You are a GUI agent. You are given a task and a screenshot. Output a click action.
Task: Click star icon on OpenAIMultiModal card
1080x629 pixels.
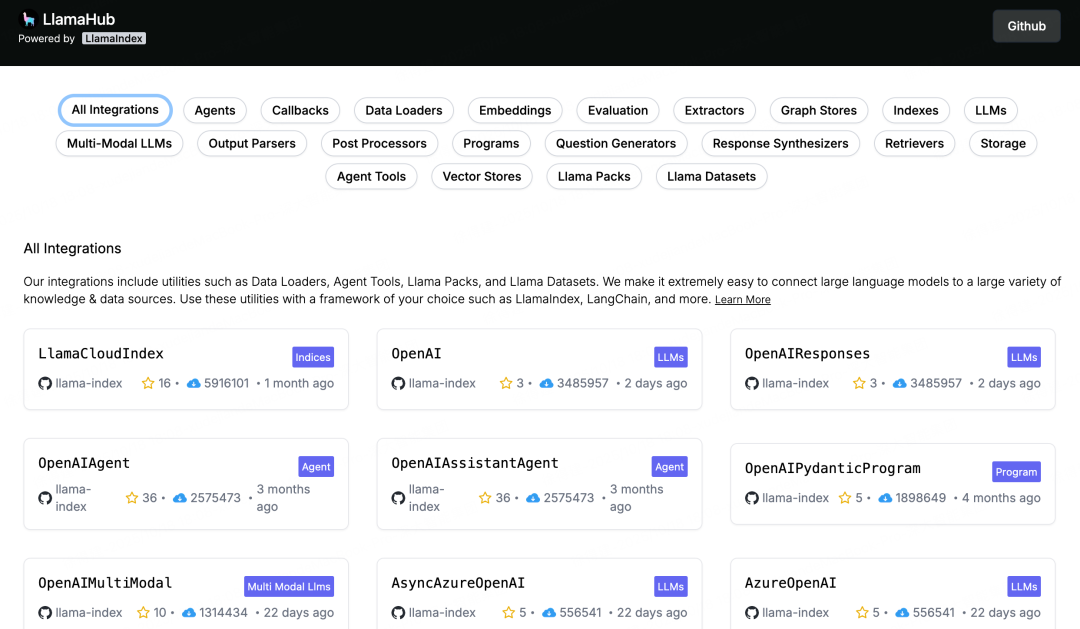click(x=143, y=612)
